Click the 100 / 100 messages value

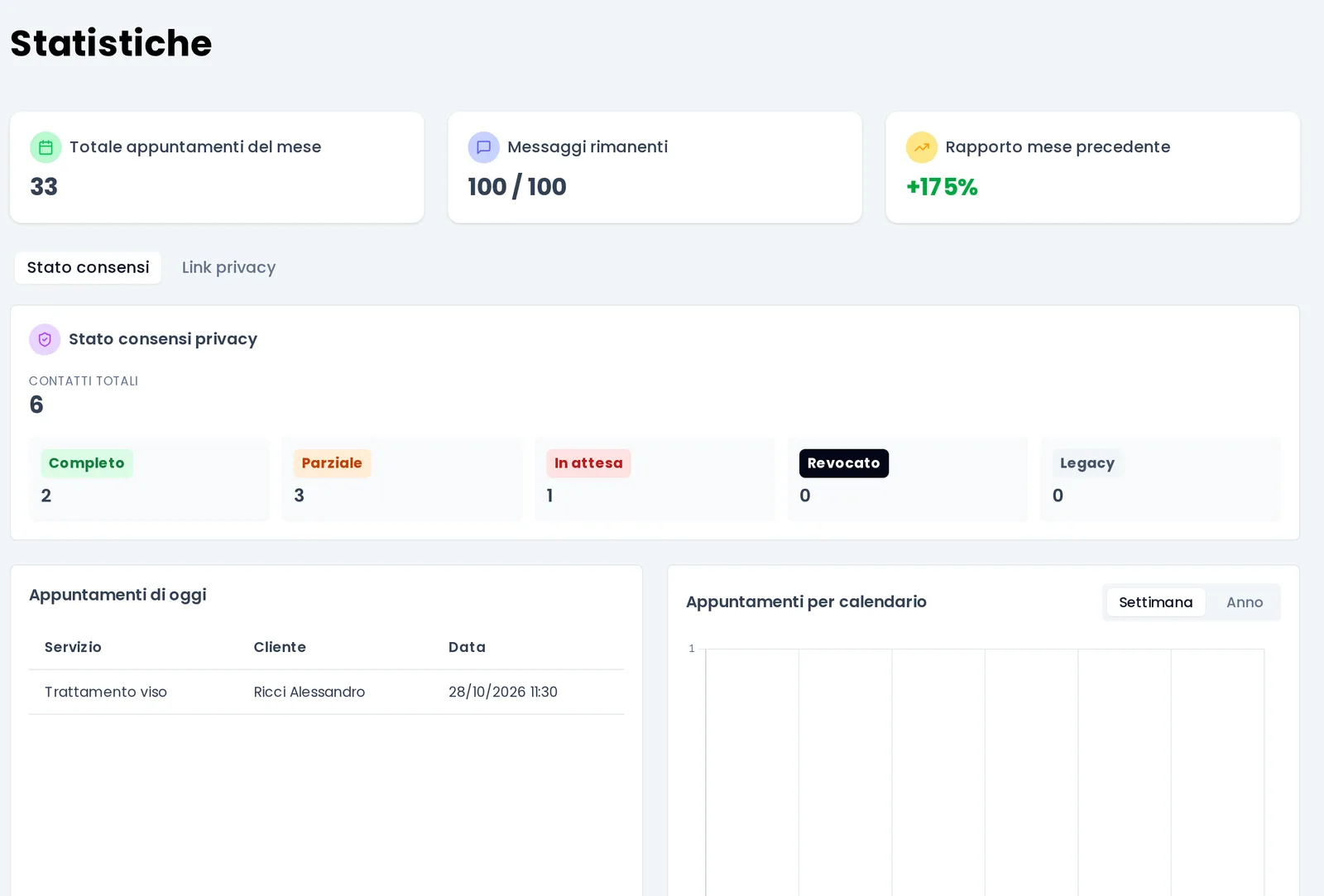517,187
